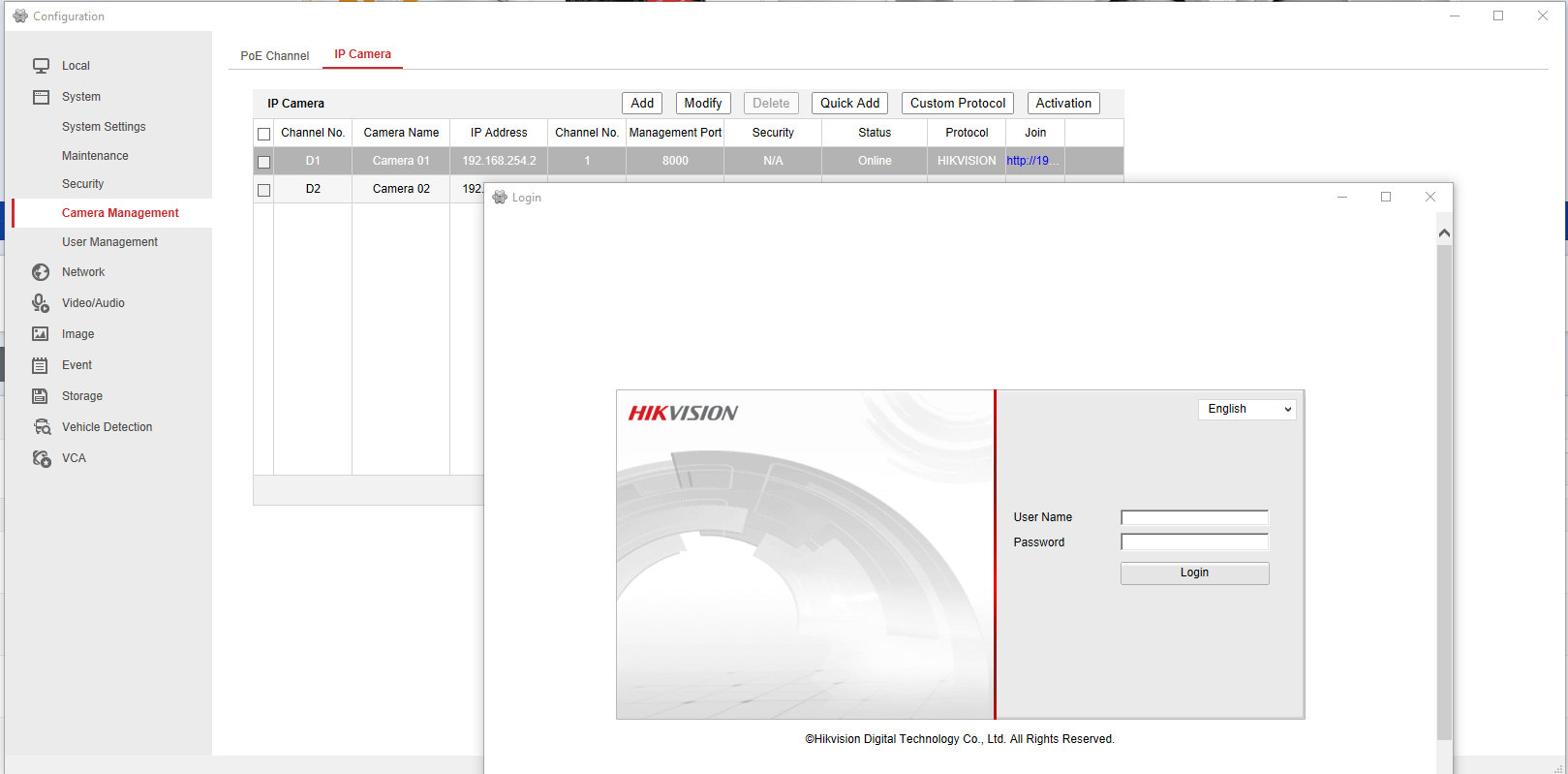This screenshot has height=774, width=1568.
Task: Click the Storage label in sidebar
Action: [82, 396]
